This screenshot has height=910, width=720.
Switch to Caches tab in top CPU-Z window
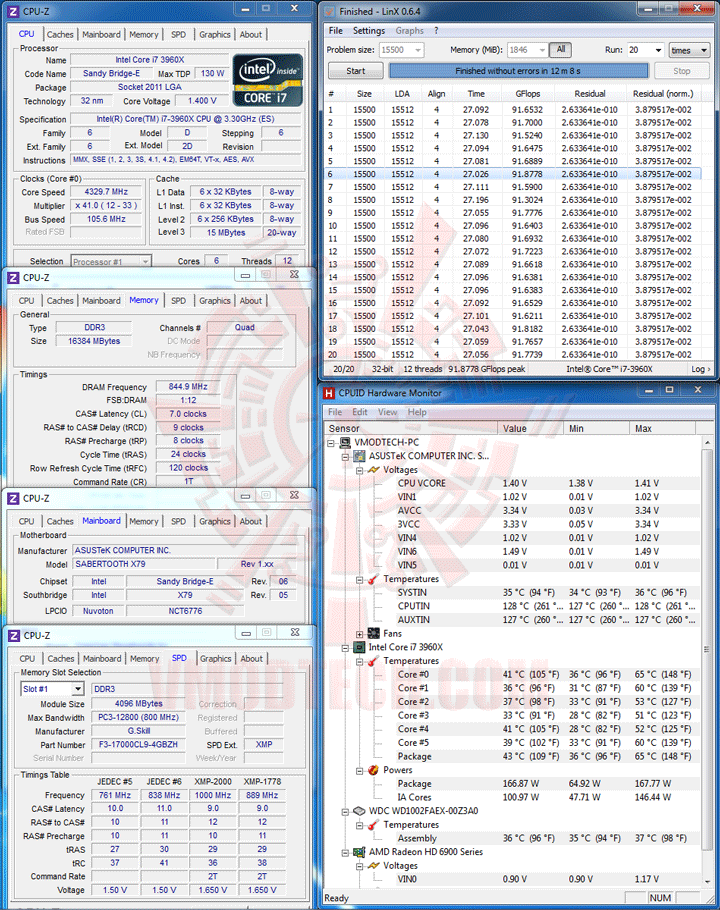[60, 34]
